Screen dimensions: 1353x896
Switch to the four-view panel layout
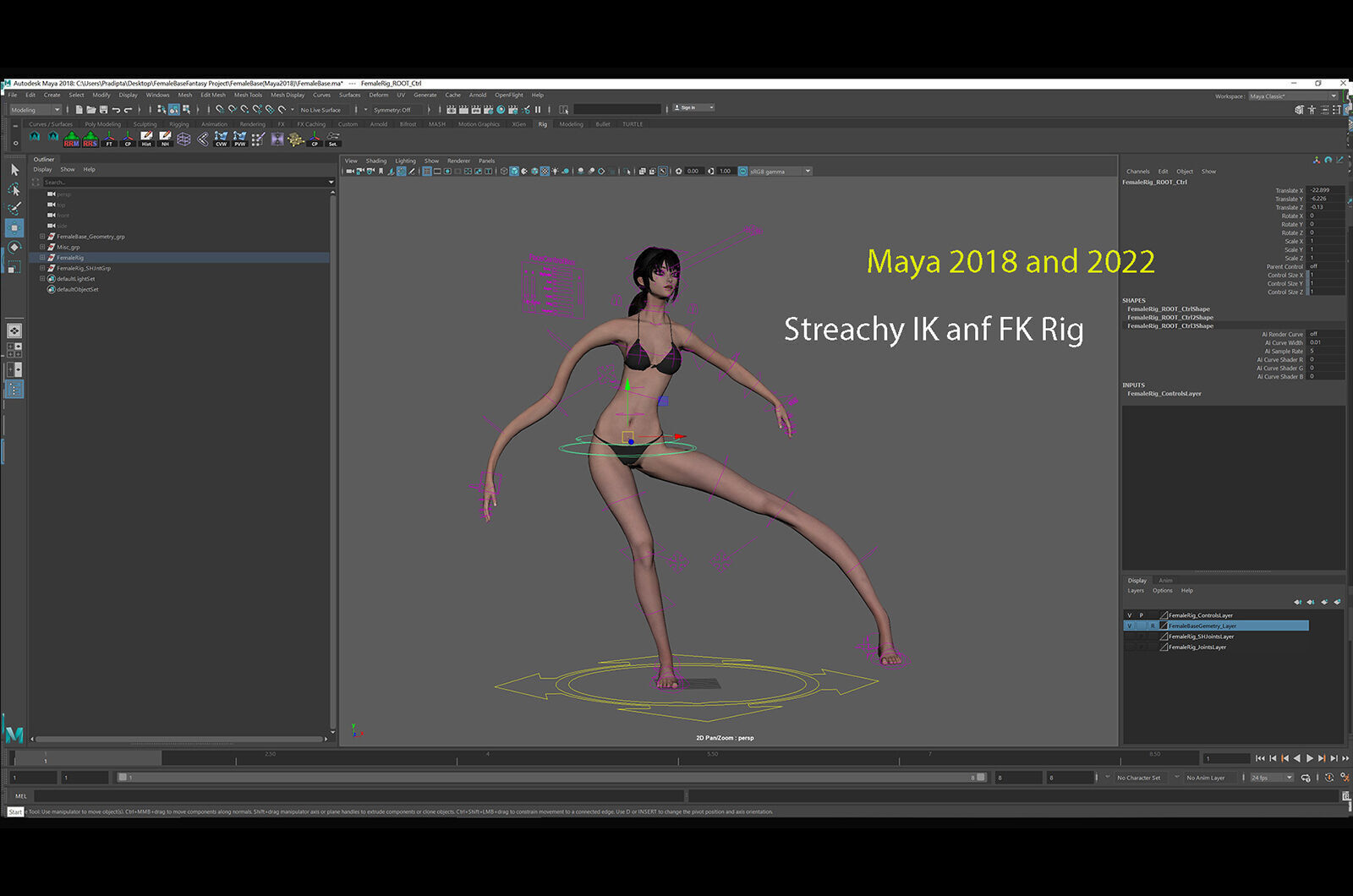tap(14, 350)
